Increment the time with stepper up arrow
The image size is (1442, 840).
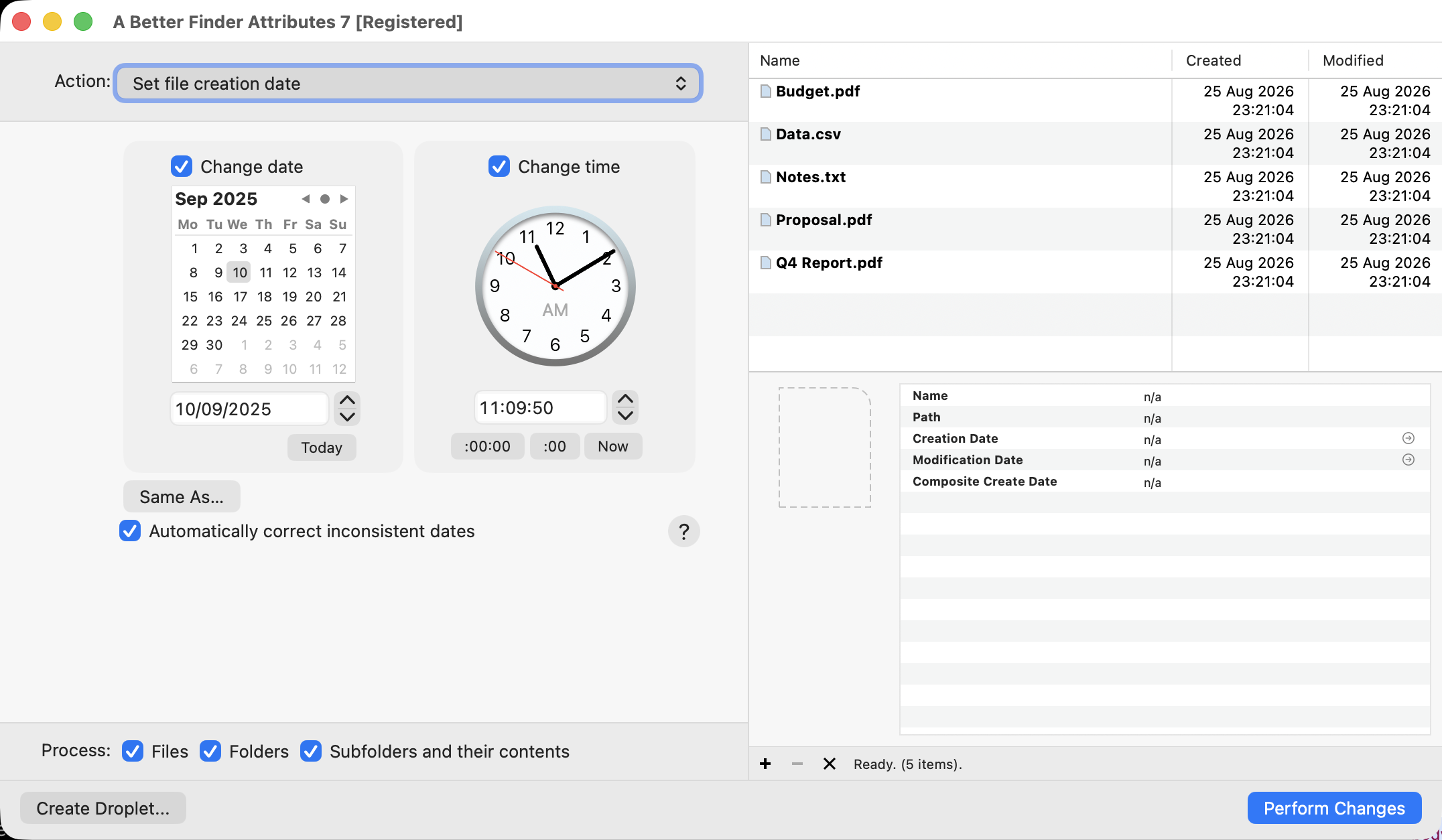(625, 399)
